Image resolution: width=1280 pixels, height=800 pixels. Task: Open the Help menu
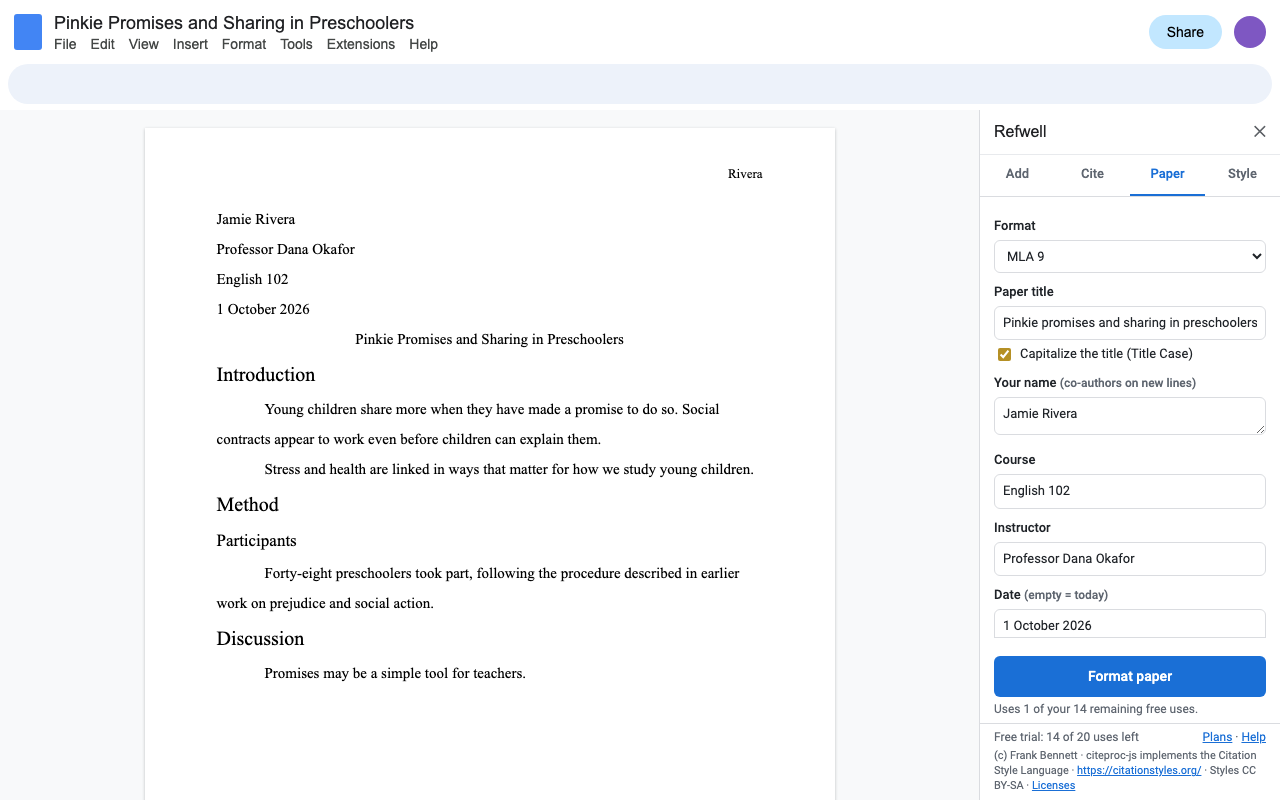(423, 44)
